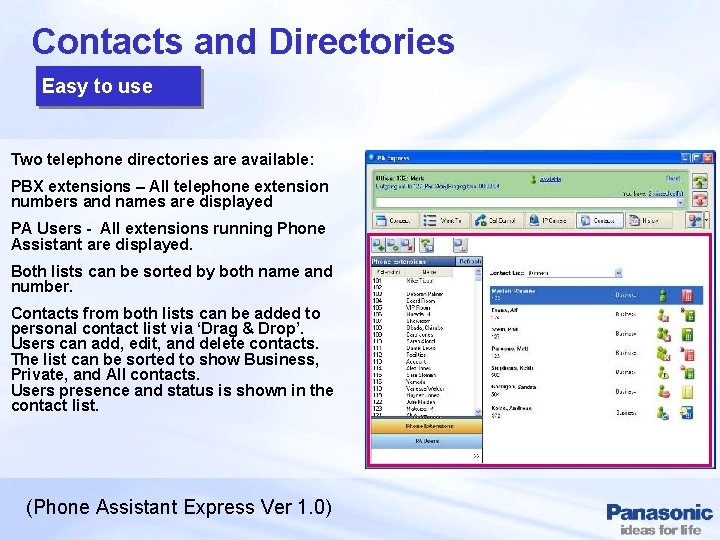Click the double-chevron expander below PA Users
This screenshot has width=720, height=540.
pyautogui.click(x=476, y=456)
